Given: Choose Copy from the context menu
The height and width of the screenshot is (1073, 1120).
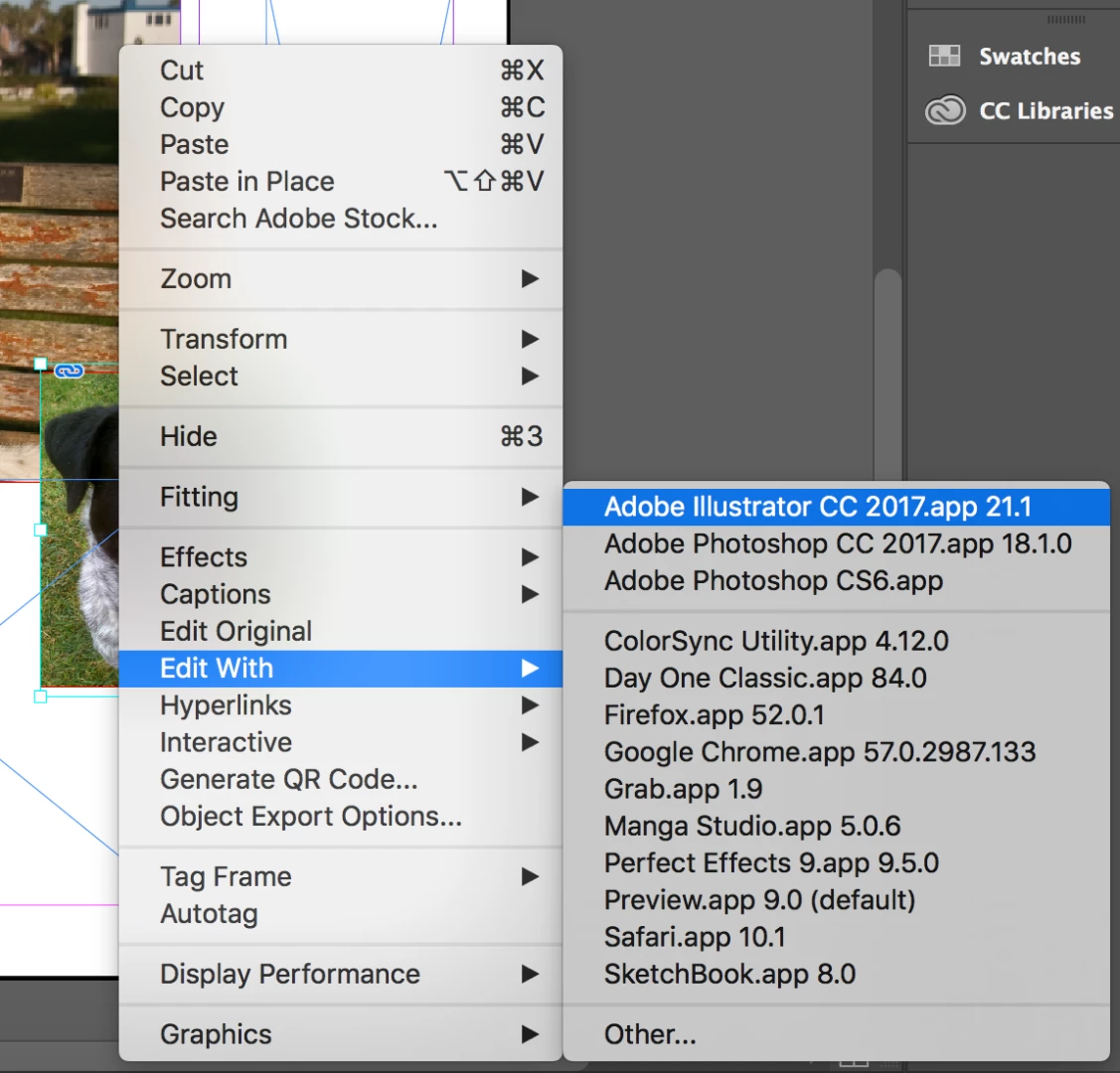Looking at the screenshot, I should tap(341, 107).
